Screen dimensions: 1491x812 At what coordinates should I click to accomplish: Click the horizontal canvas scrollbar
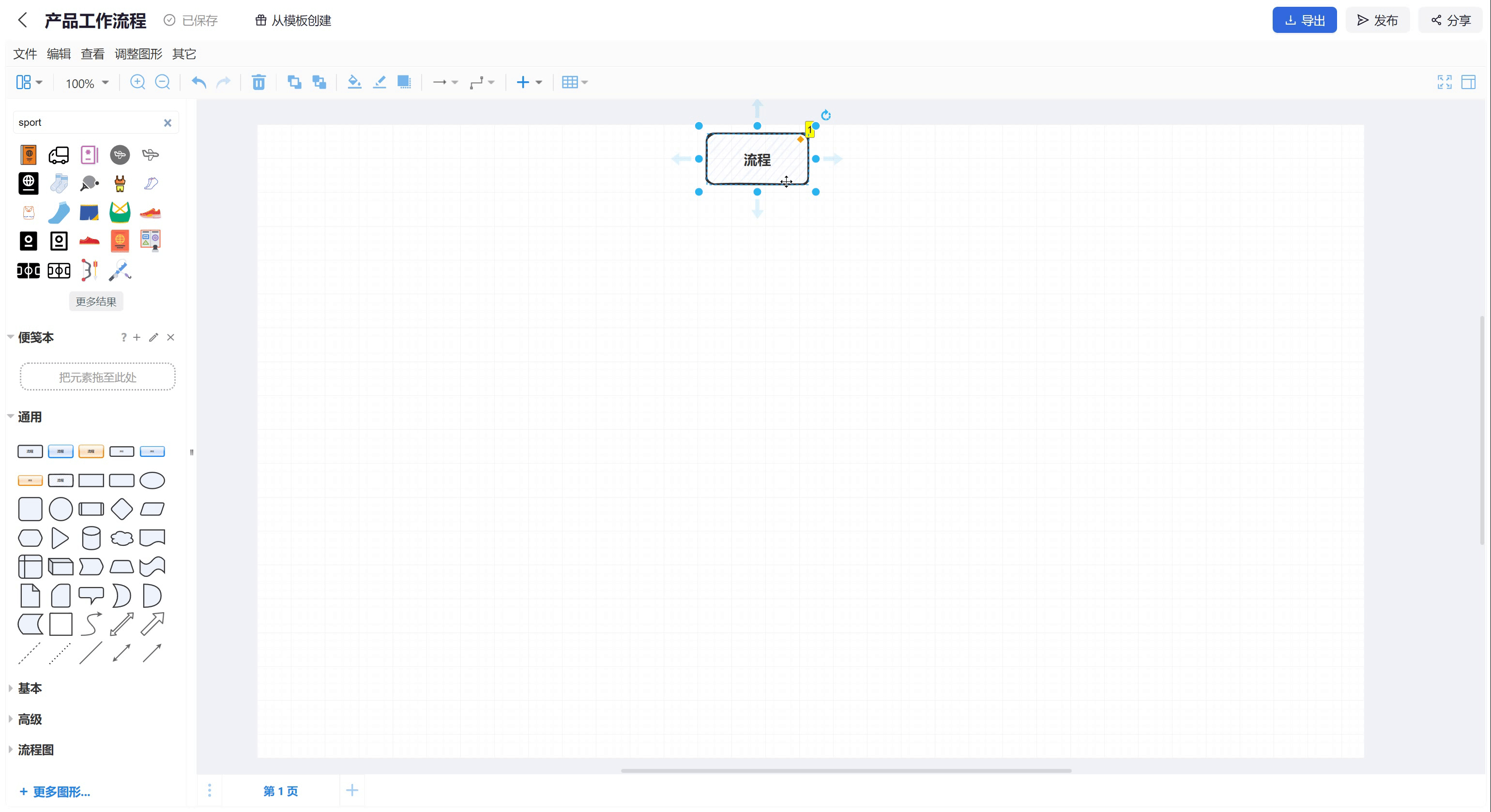tap(845, 770)
